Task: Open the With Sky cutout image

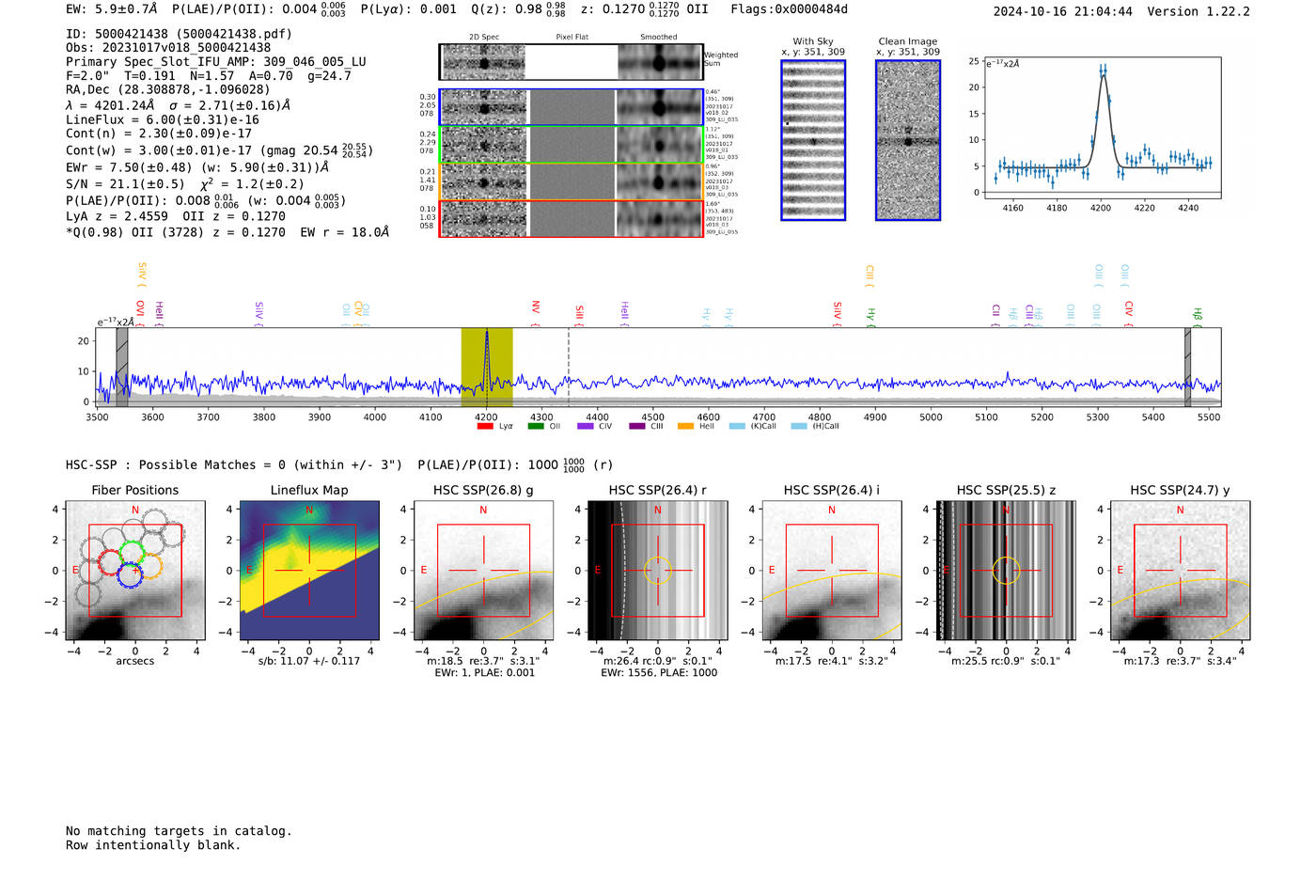Action: [813, 140]
